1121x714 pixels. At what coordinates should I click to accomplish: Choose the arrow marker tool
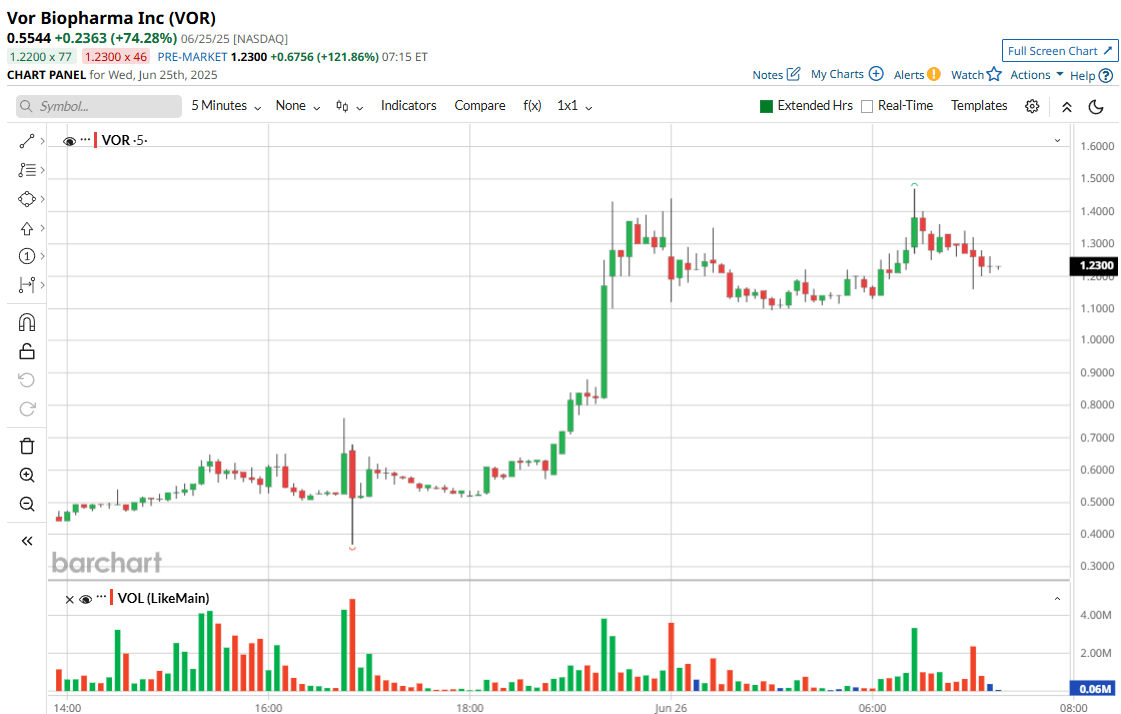(26, 228)
